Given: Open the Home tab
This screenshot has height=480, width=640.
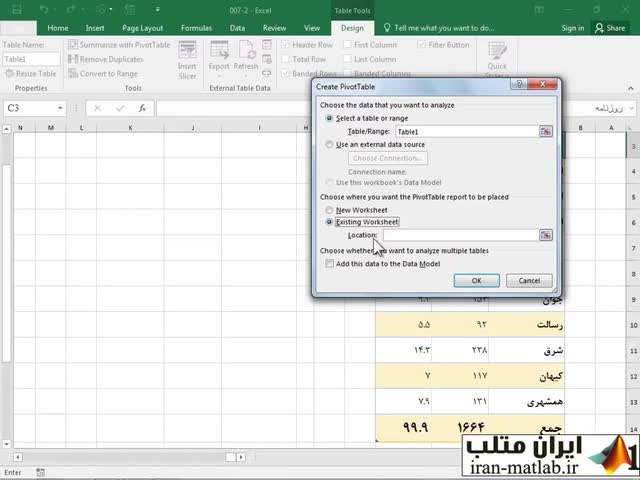Looking at the screenshot, I should click(58, 28).
